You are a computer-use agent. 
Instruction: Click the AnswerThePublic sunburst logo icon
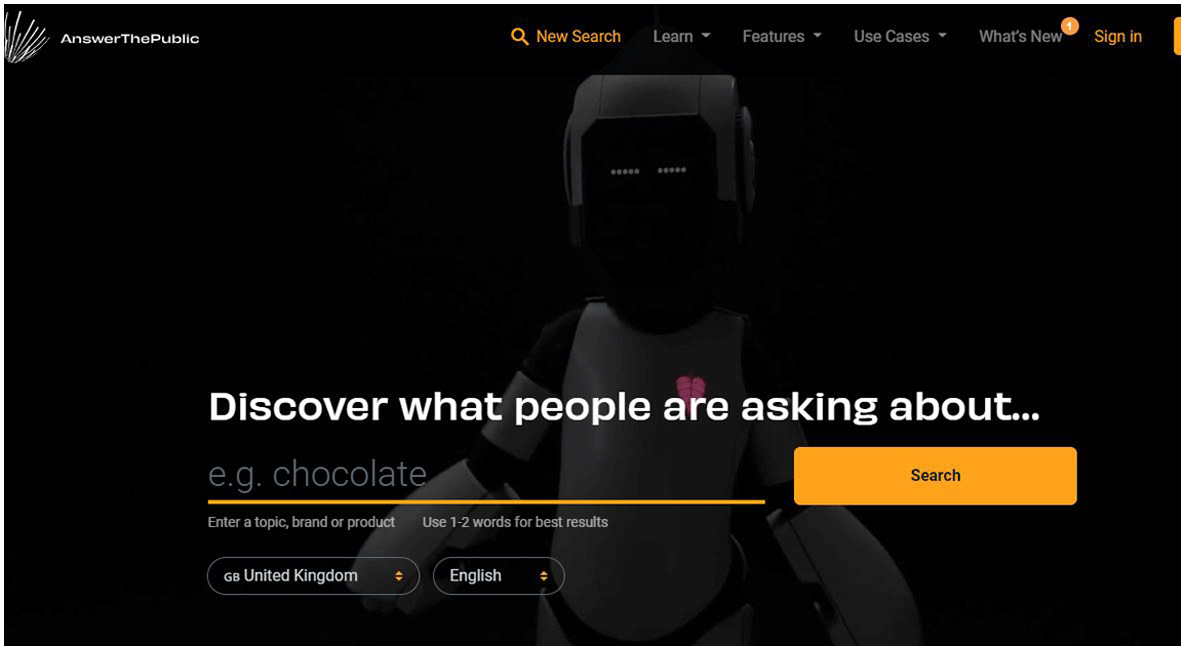pos(26,36)
